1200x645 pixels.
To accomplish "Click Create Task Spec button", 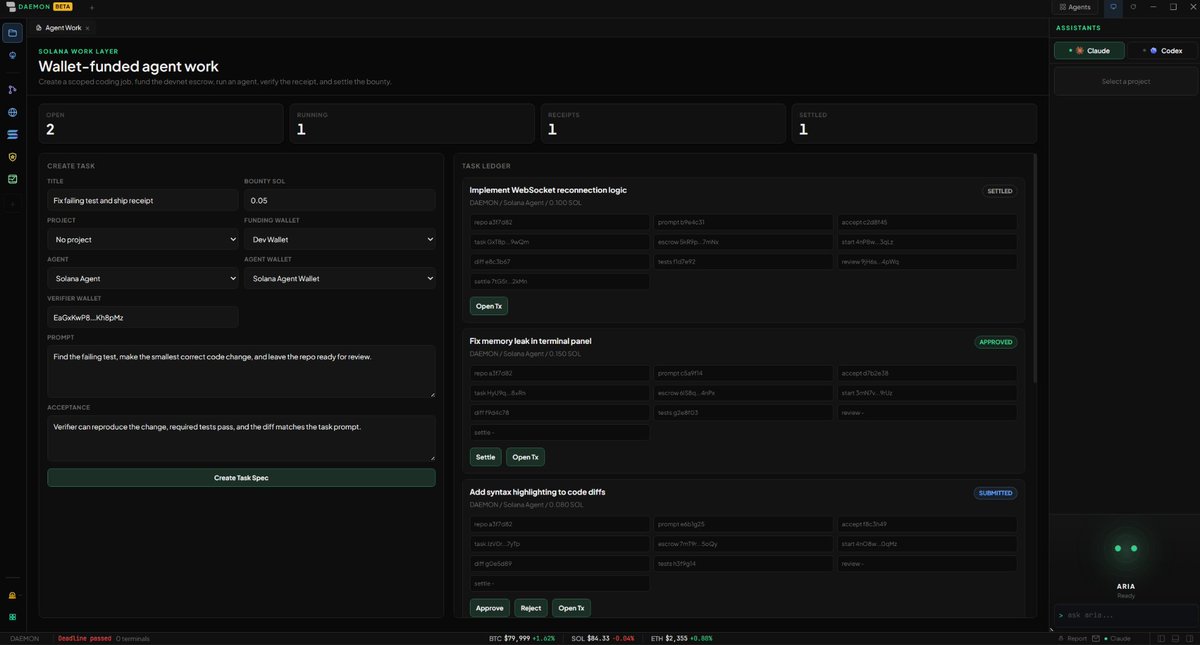I will 241,478.
